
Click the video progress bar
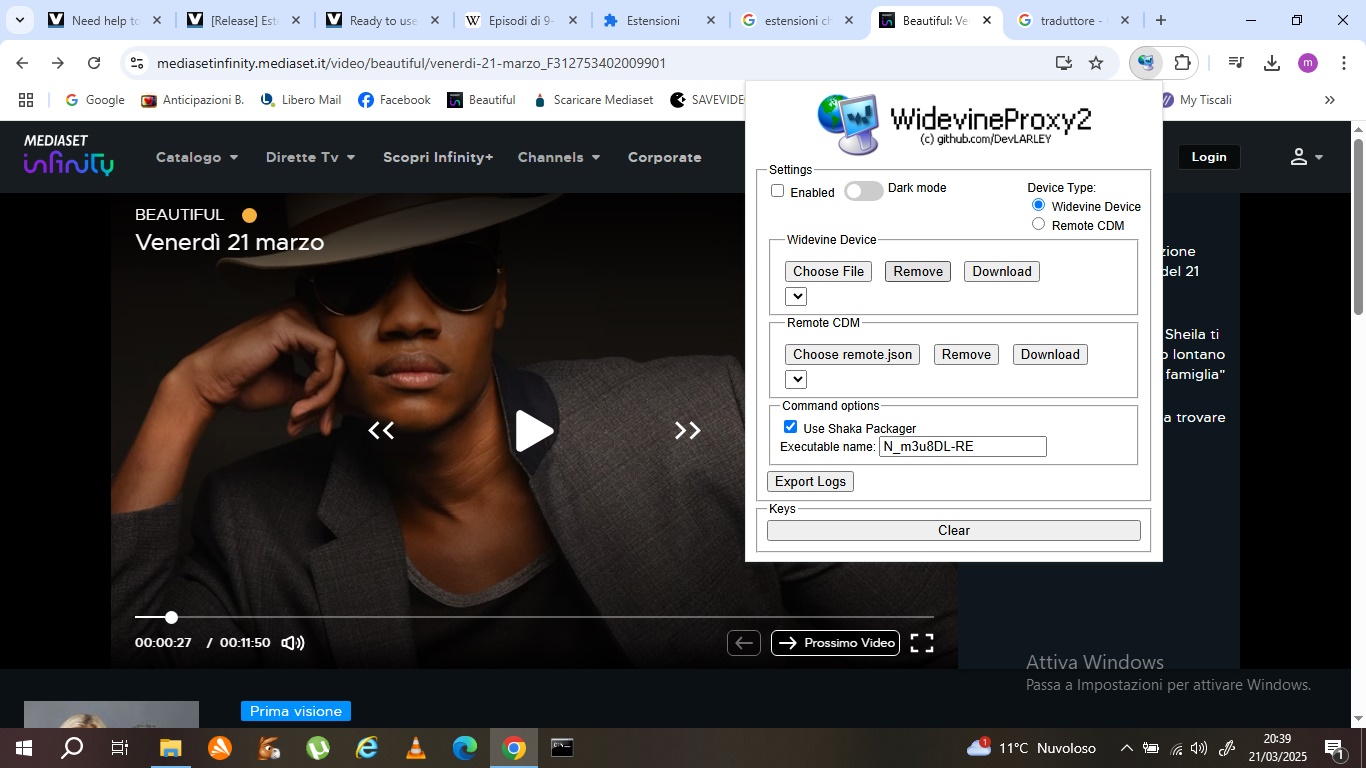tap(534, 617)
